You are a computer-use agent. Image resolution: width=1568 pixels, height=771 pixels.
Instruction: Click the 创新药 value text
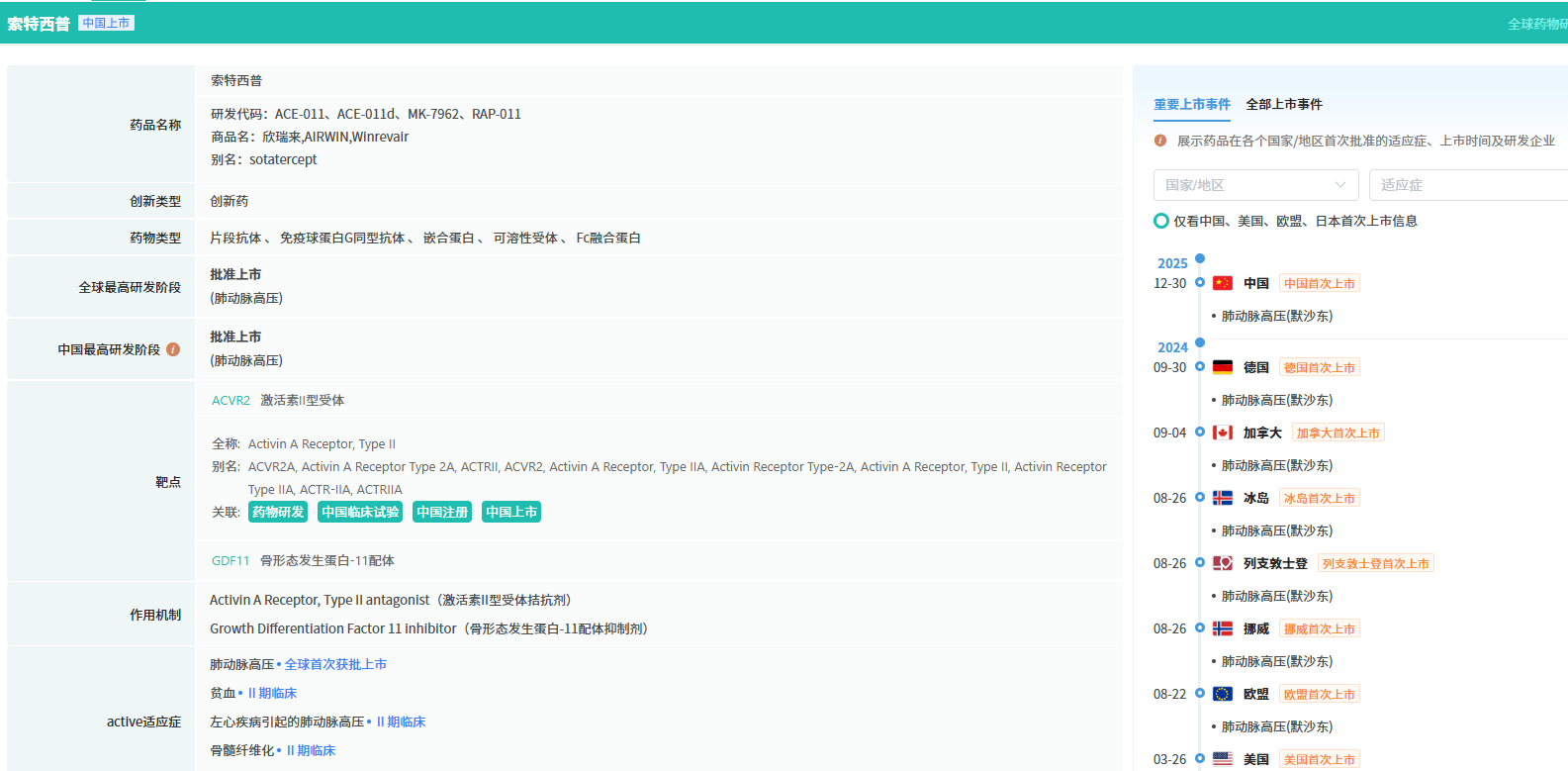coord(230,201)
